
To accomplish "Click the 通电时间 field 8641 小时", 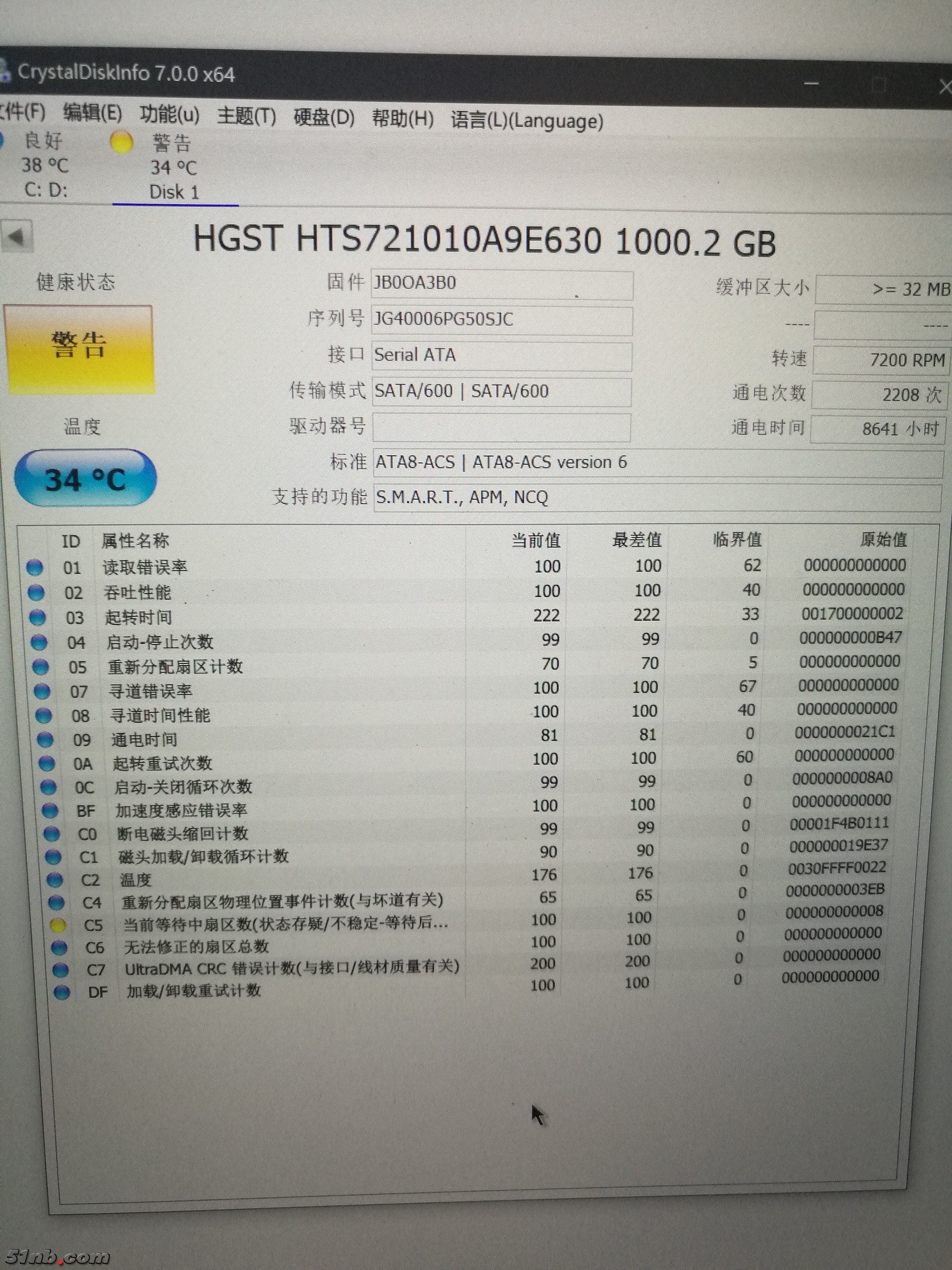I will click(878, 429).
